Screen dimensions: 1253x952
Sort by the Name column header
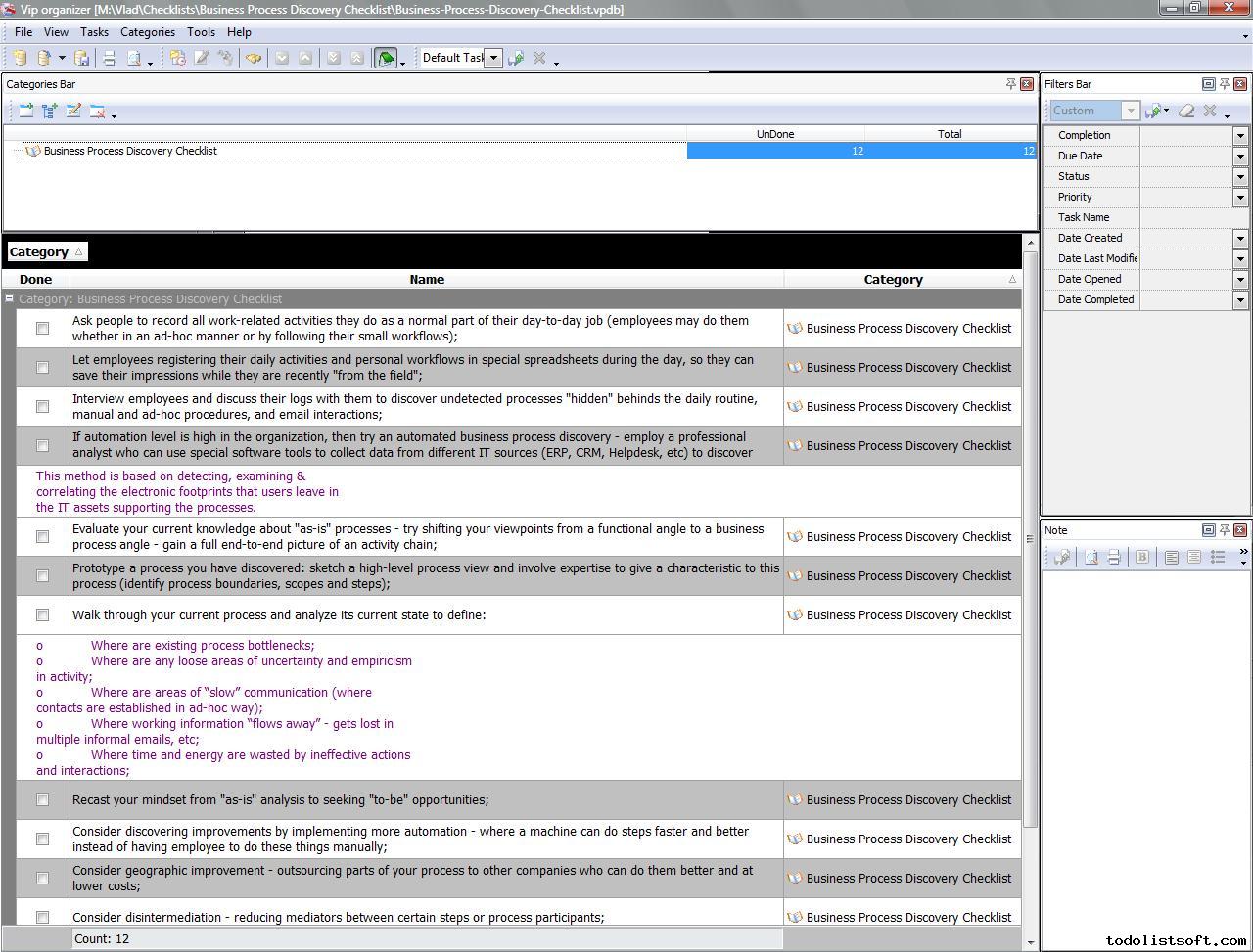[x=427, y=280]
